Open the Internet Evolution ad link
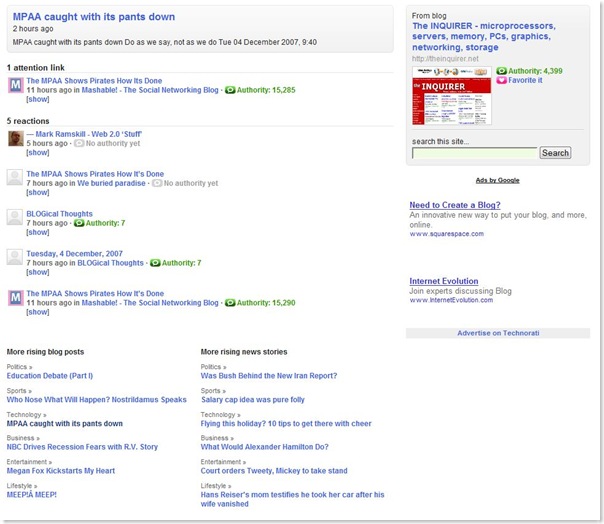604x524 pixels. tap(444, 281)
